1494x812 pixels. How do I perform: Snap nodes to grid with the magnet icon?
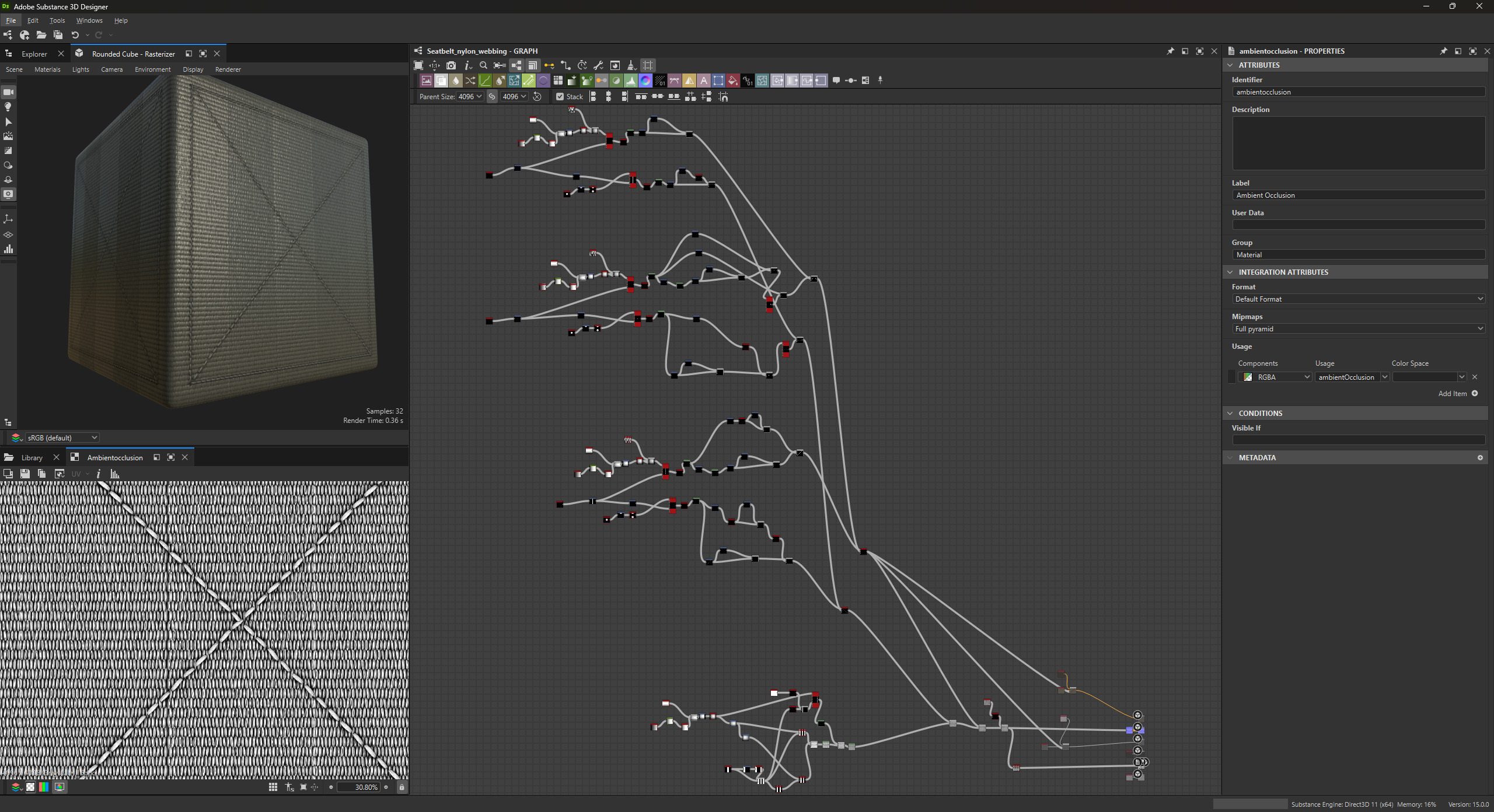pyautogui.click(x=723, y=97)
